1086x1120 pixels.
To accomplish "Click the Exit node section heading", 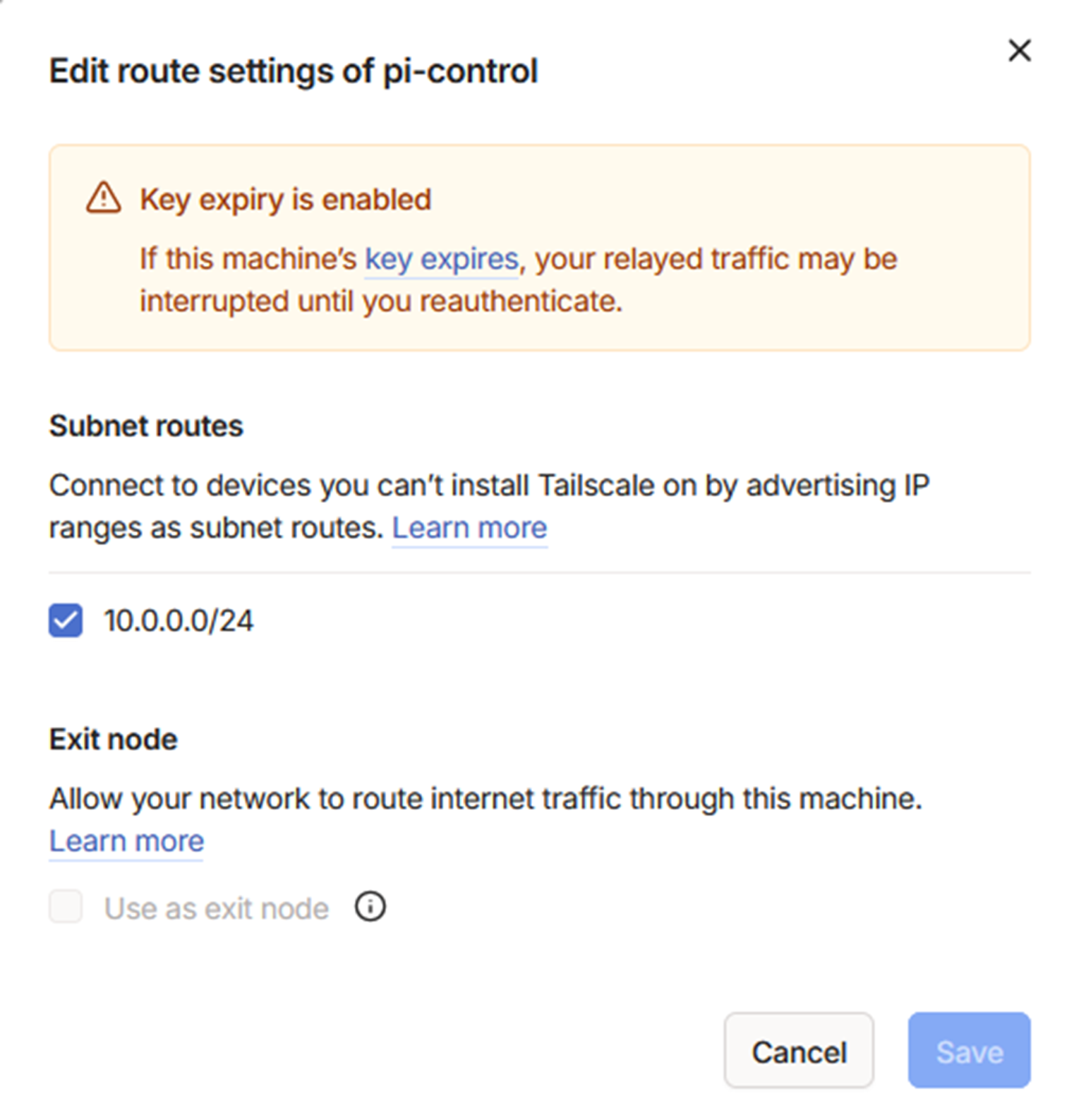I will click(x=113, y=740).
